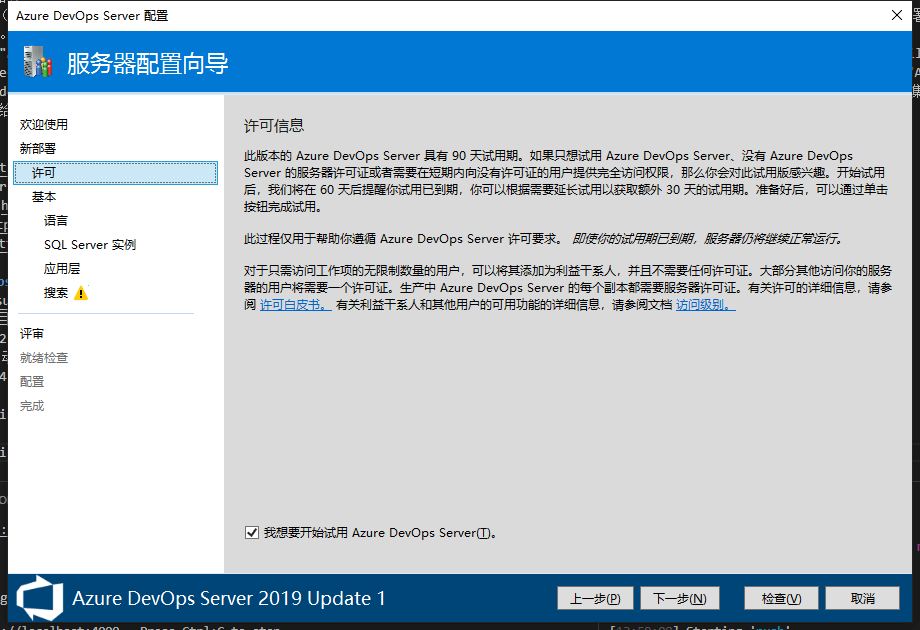Screen dimensions: 920x630
Task: Click the 下一步(N) button
Action: click(x=679, y=598)
